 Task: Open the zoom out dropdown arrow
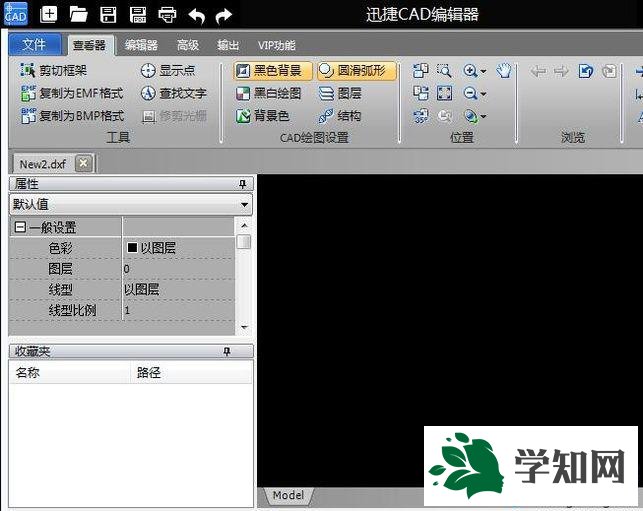click(483, 94)
